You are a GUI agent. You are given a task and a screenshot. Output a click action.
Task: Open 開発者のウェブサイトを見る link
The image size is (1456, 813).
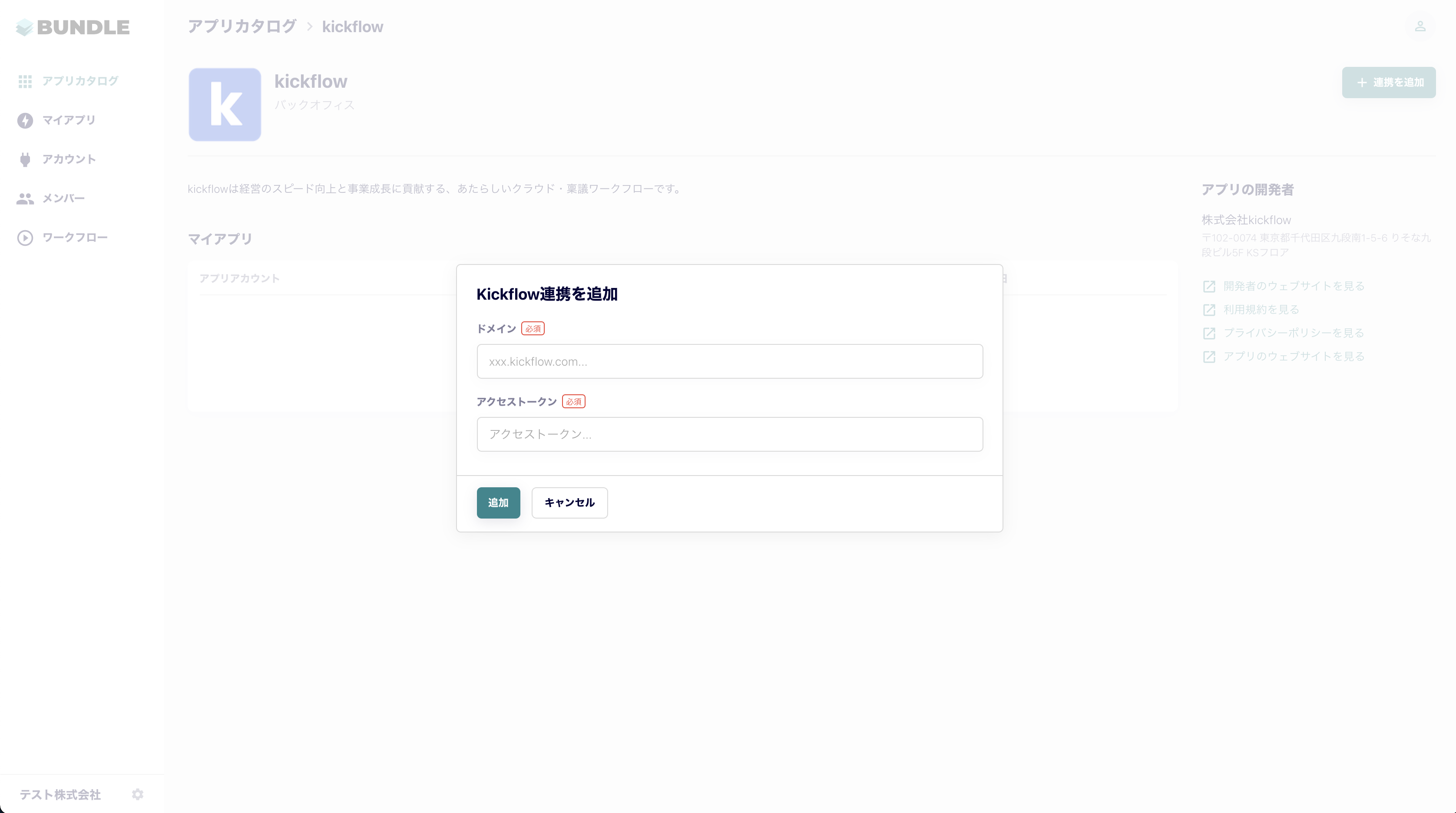(x=1293, y=286)
